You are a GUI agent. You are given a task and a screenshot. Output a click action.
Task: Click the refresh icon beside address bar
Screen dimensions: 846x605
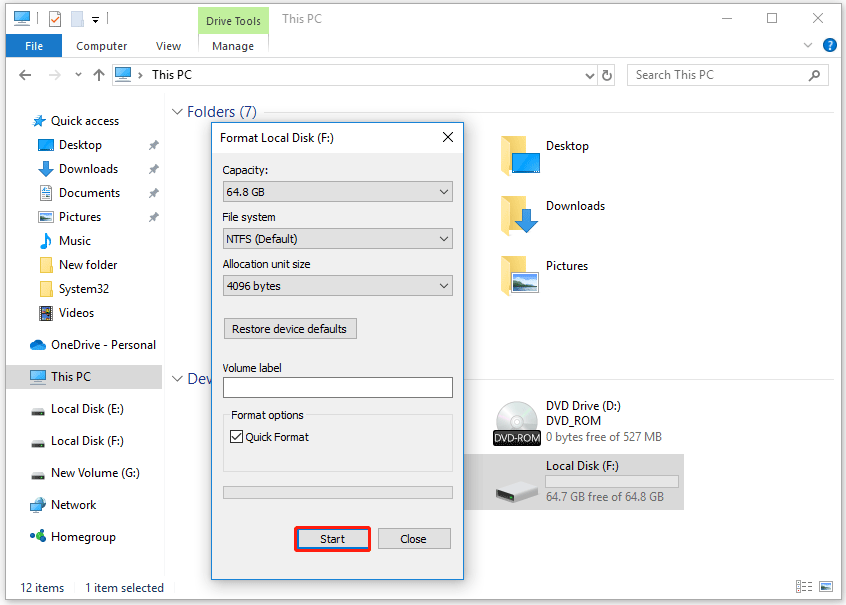point(606,75)
